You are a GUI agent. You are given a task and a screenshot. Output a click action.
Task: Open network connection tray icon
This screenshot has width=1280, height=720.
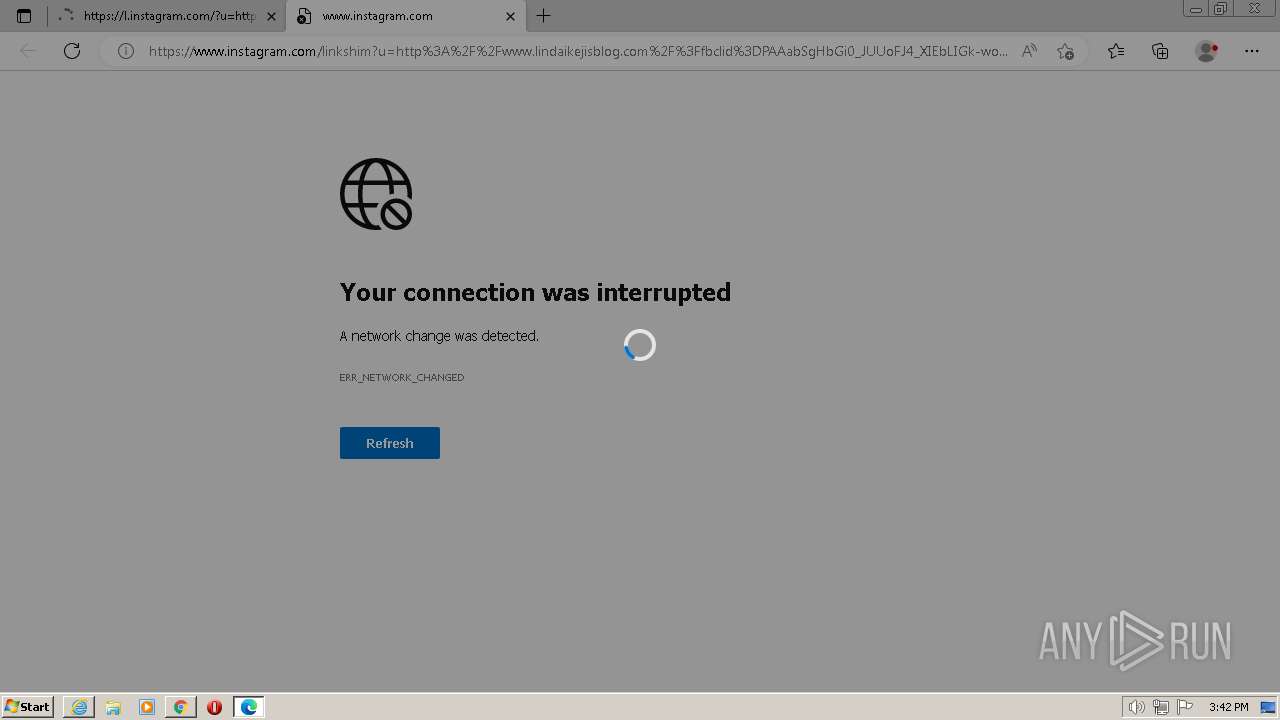point(1160,707)
